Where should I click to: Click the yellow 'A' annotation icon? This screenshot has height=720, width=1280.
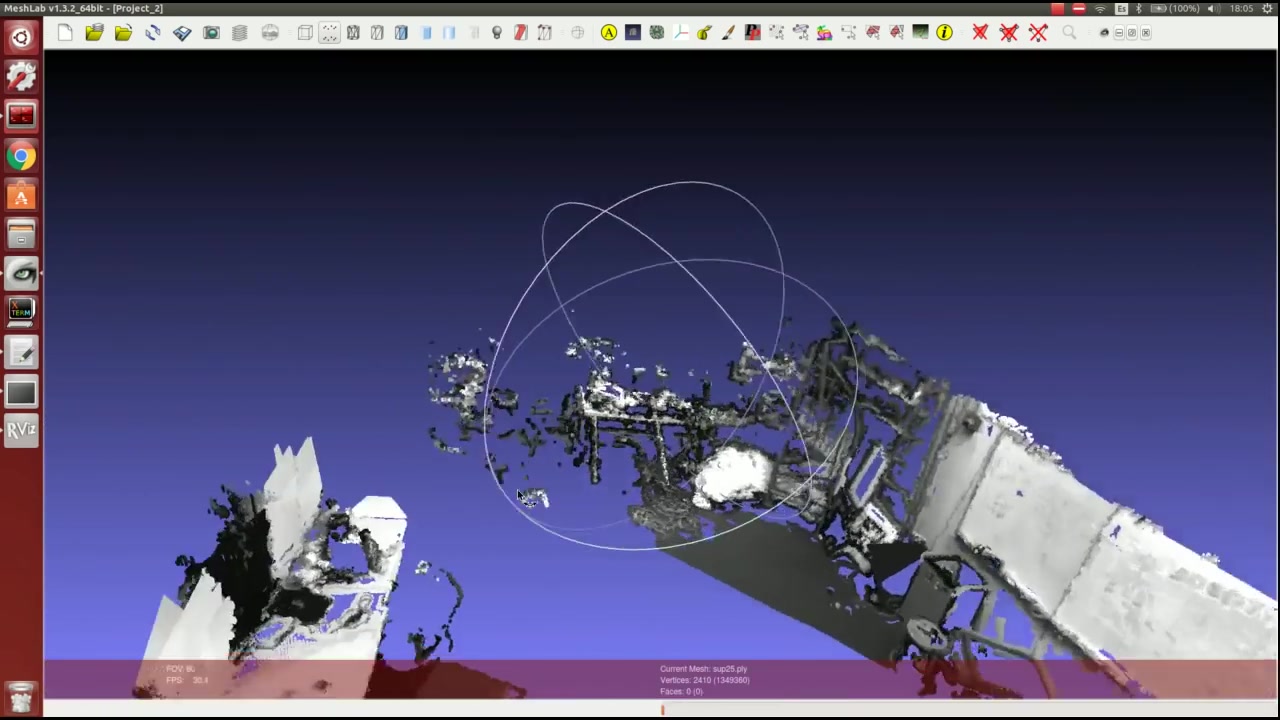(x=608, y=33)
